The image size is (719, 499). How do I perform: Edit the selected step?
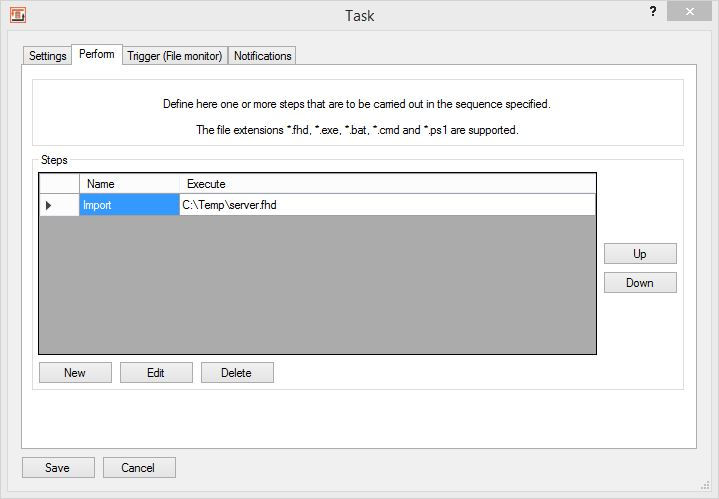(x=156, y=373)
